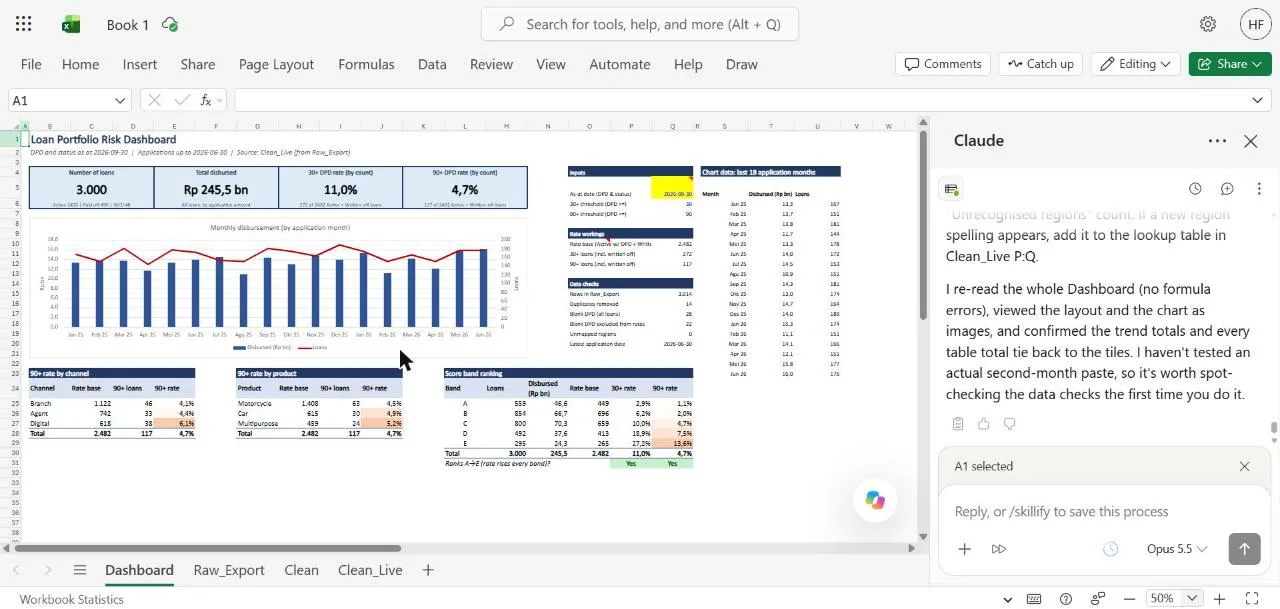Open the Data ribbon tab
Screen dimensions: 1280x609
[x=432, y=64]
